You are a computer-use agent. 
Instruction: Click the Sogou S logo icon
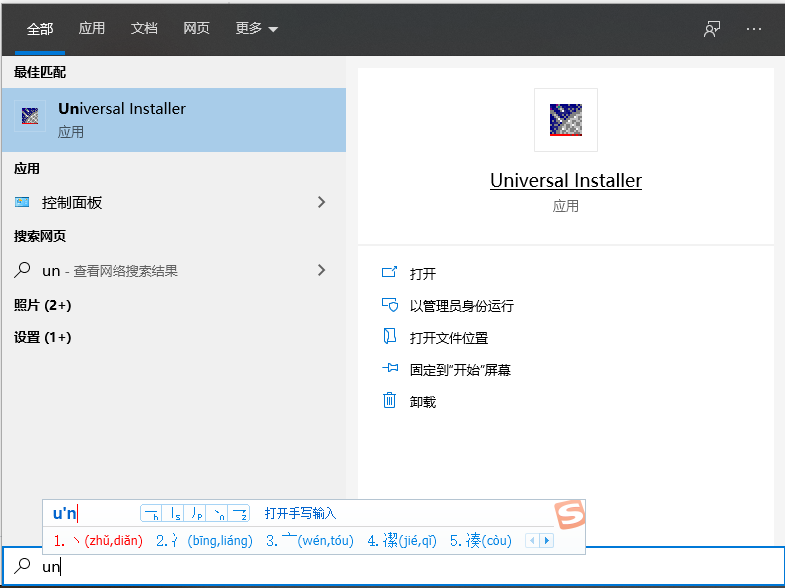[x=570, y=514]
